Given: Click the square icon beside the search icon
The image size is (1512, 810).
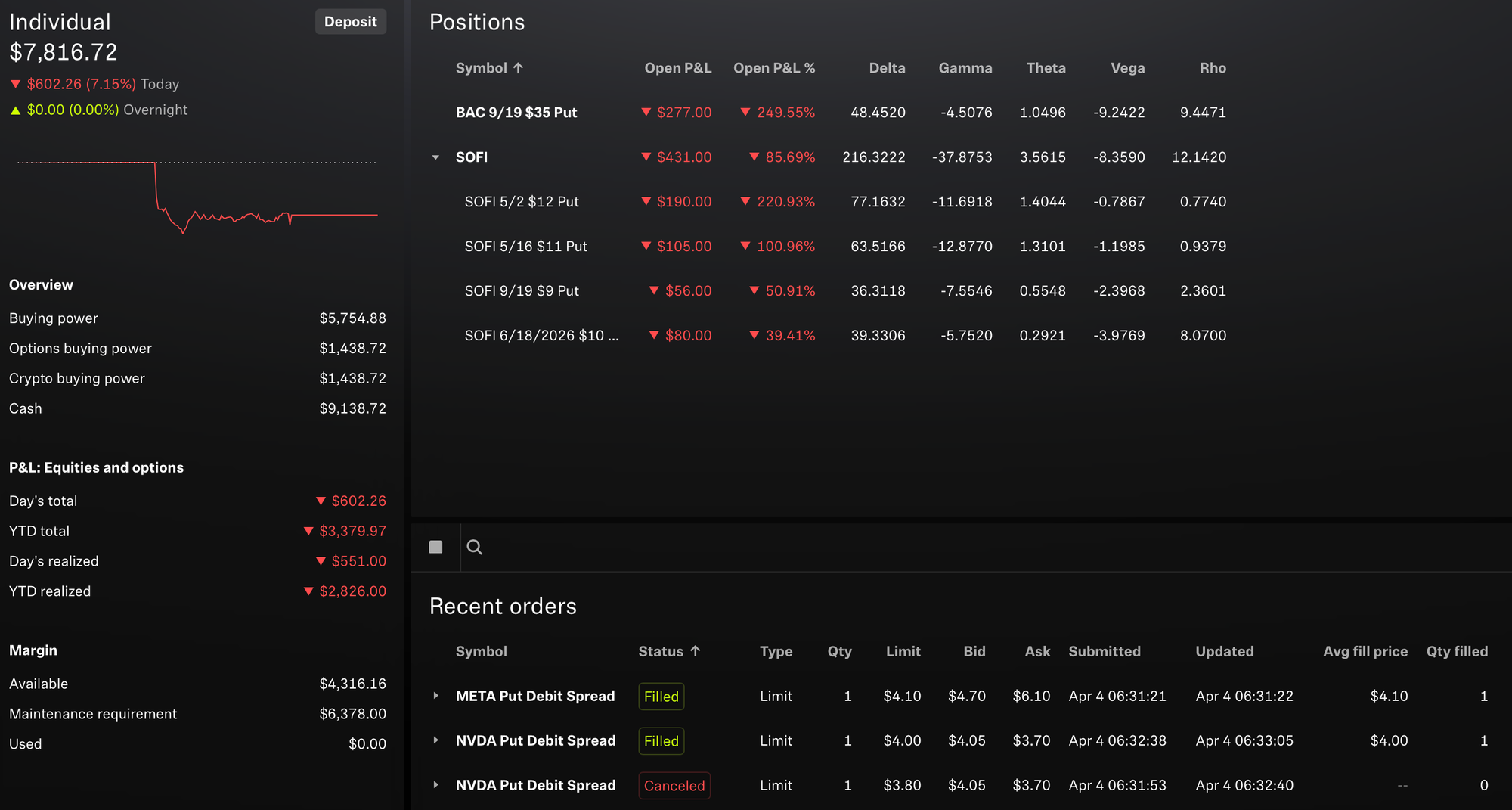Looking at the screenshot, I should 435,547.
